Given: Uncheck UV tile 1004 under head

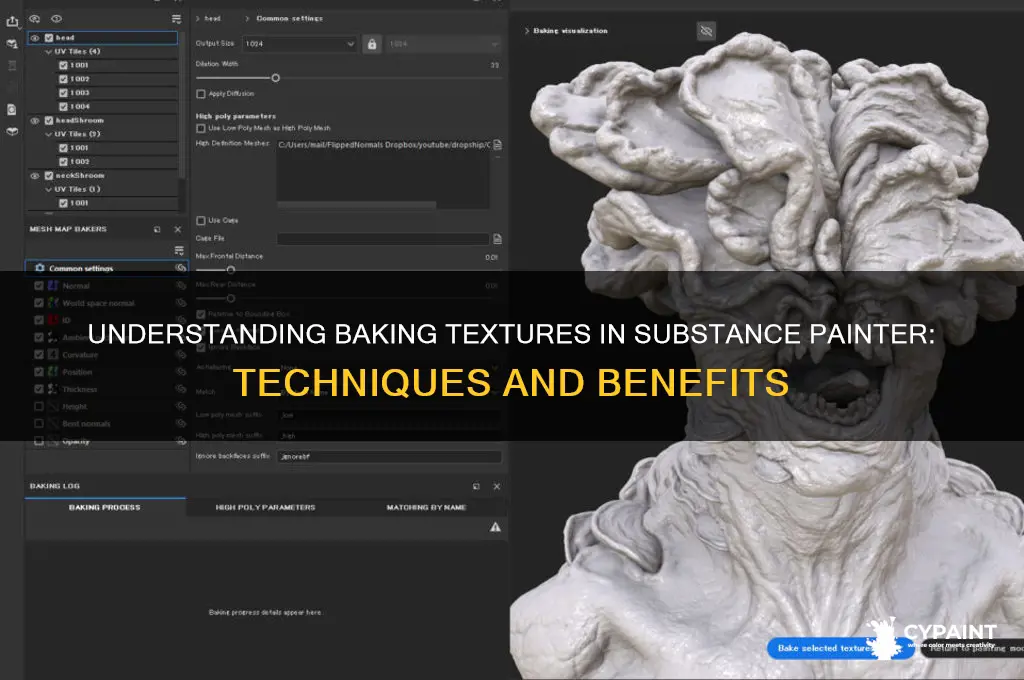Looking at the screenshot, I should 63,106.
